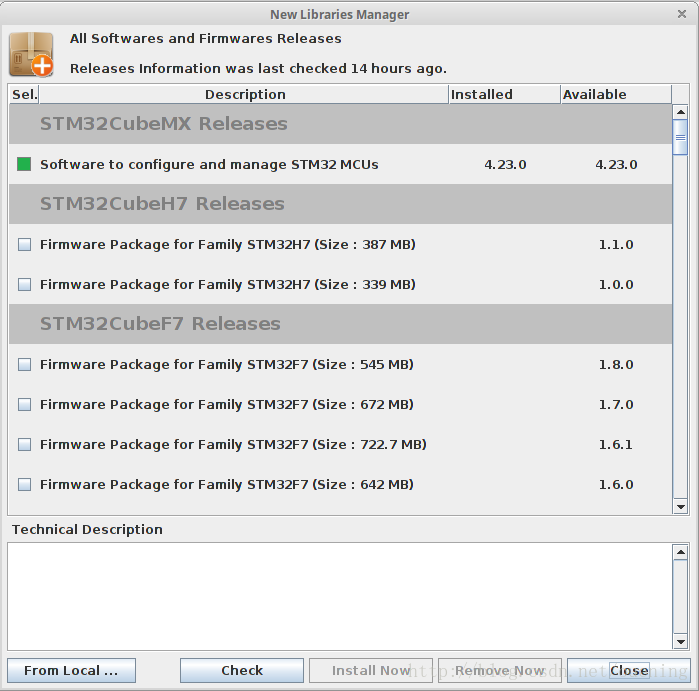Check STM32F7 firmware package 672 MB
This screenshot has width=699, height=691.
[25, 404]
